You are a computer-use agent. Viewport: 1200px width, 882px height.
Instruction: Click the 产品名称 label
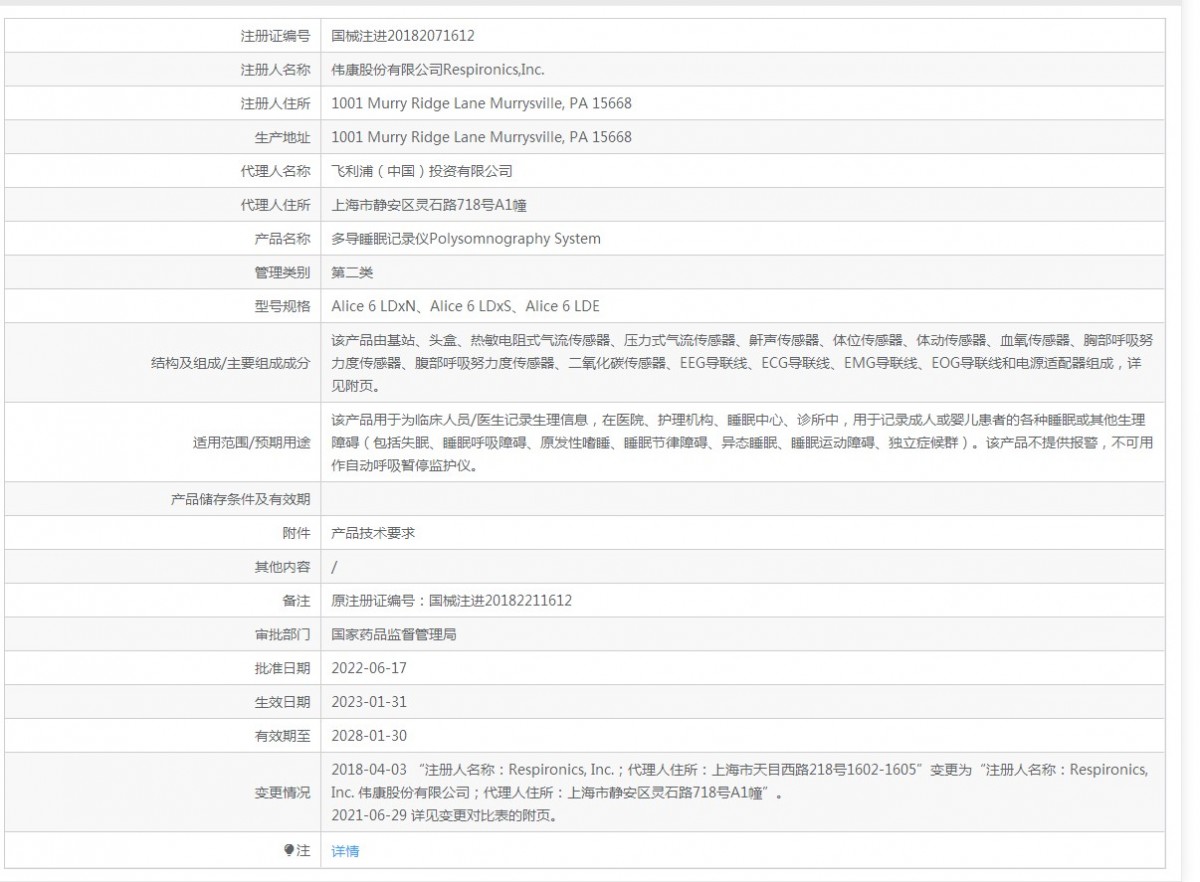tap(282, 239)
